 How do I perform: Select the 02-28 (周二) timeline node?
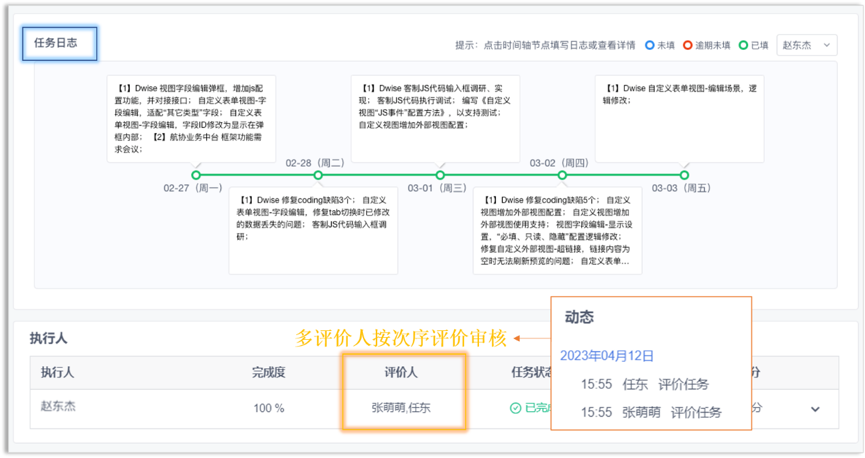318,175
